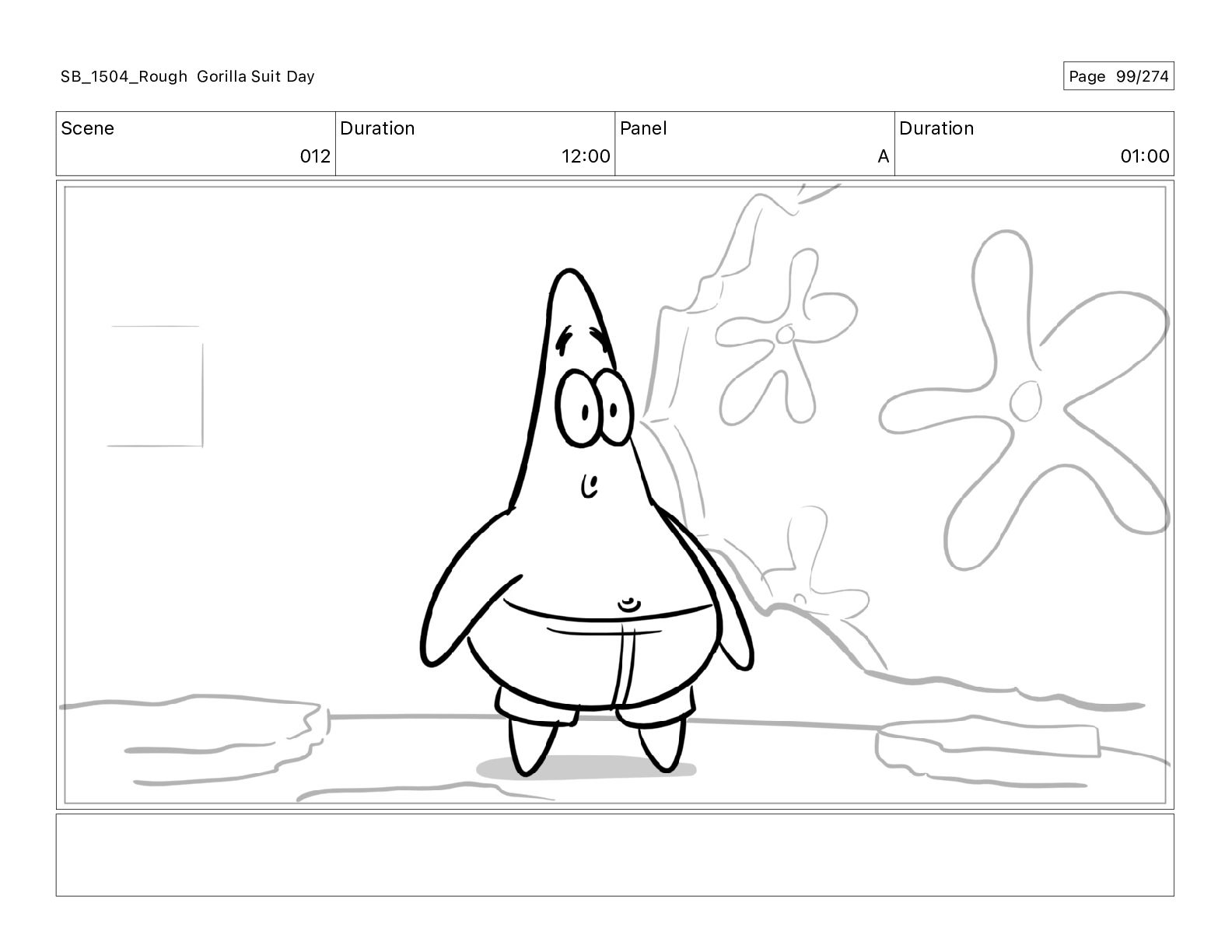This screenshot has width=1232, height=952.
Task: Click the Duration label next to the Panel cell
Action: pyautogui.click(x=936, y=128)
